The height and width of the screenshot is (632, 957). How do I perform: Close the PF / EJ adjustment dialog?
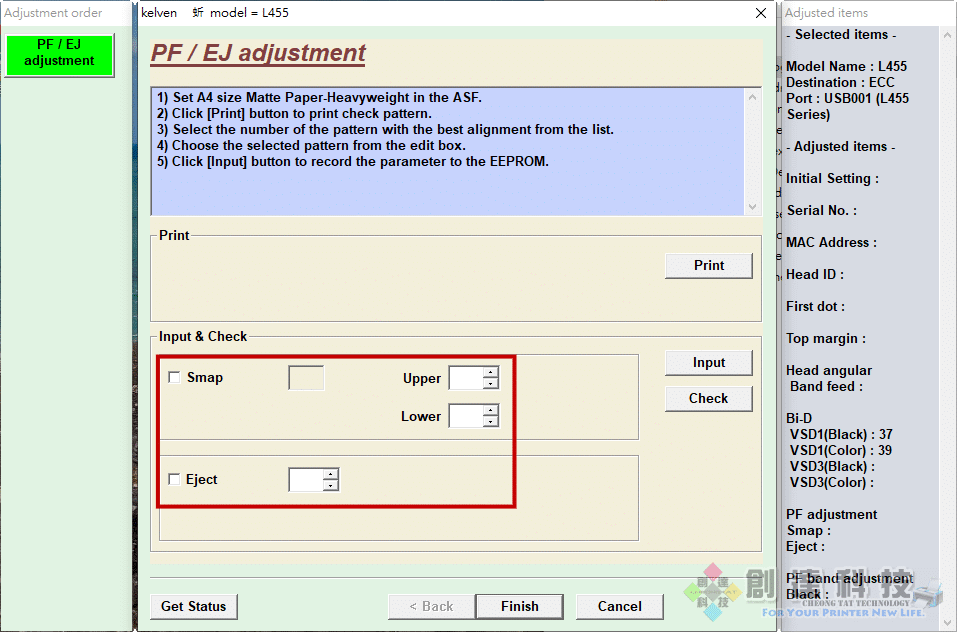coord(761,13)
